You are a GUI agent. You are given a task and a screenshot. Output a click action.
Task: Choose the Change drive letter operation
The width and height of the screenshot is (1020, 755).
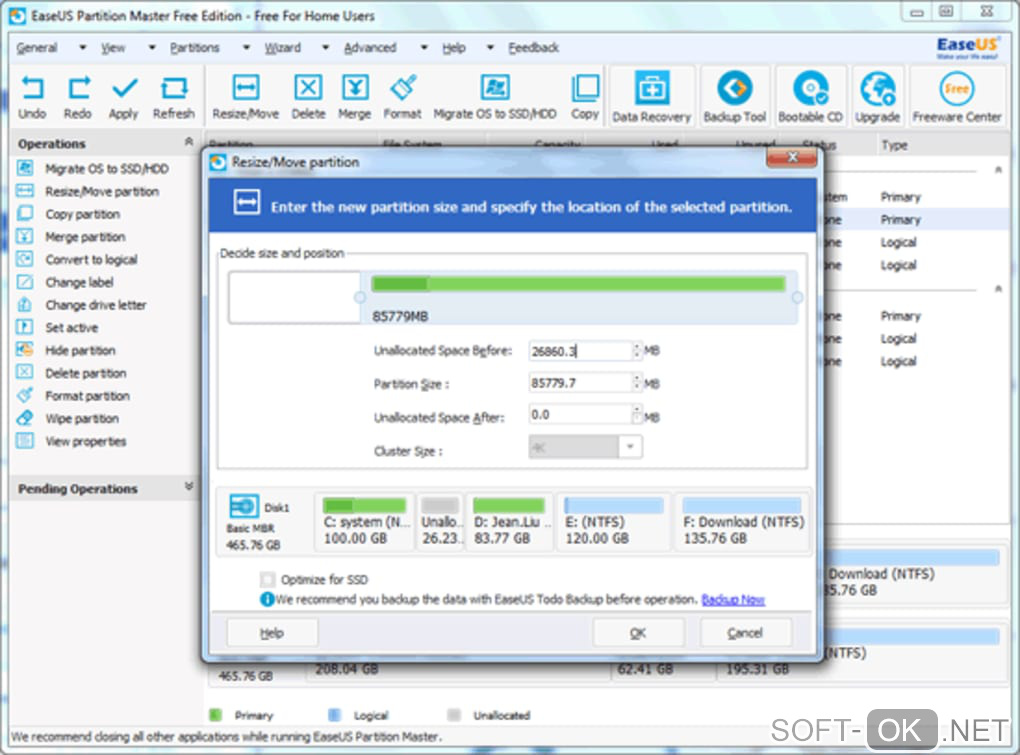(82, 305)
